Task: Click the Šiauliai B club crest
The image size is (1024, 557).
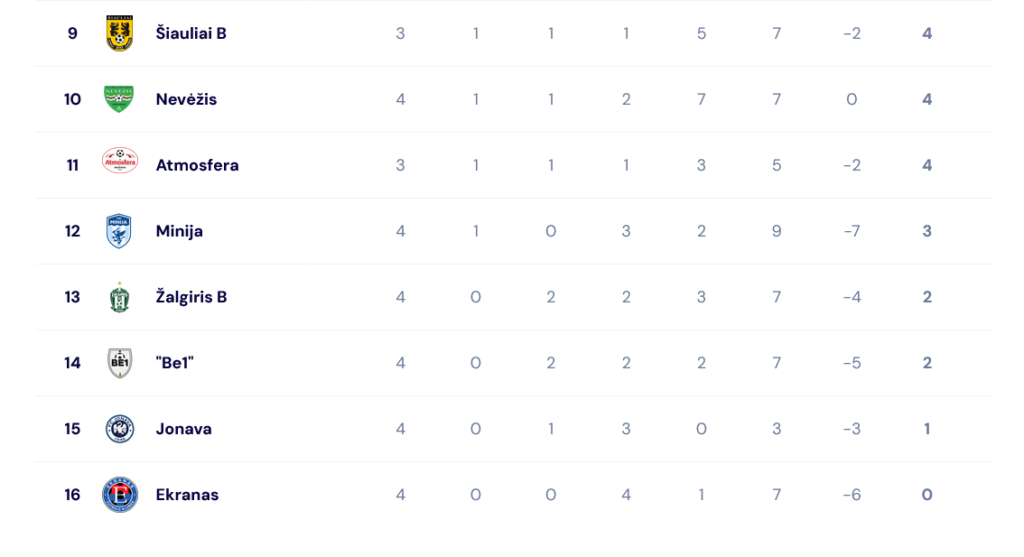Action: coord(120,33)
